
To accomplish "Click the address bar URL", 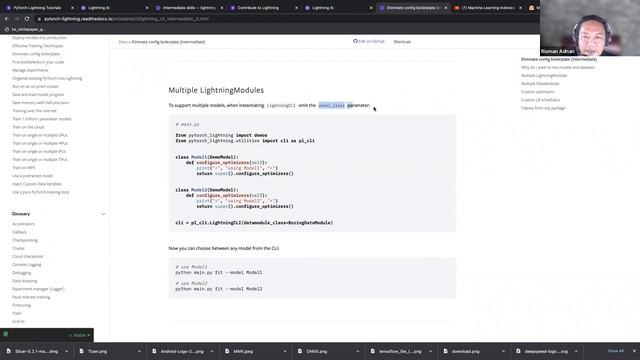I will [x=127, y=19].
